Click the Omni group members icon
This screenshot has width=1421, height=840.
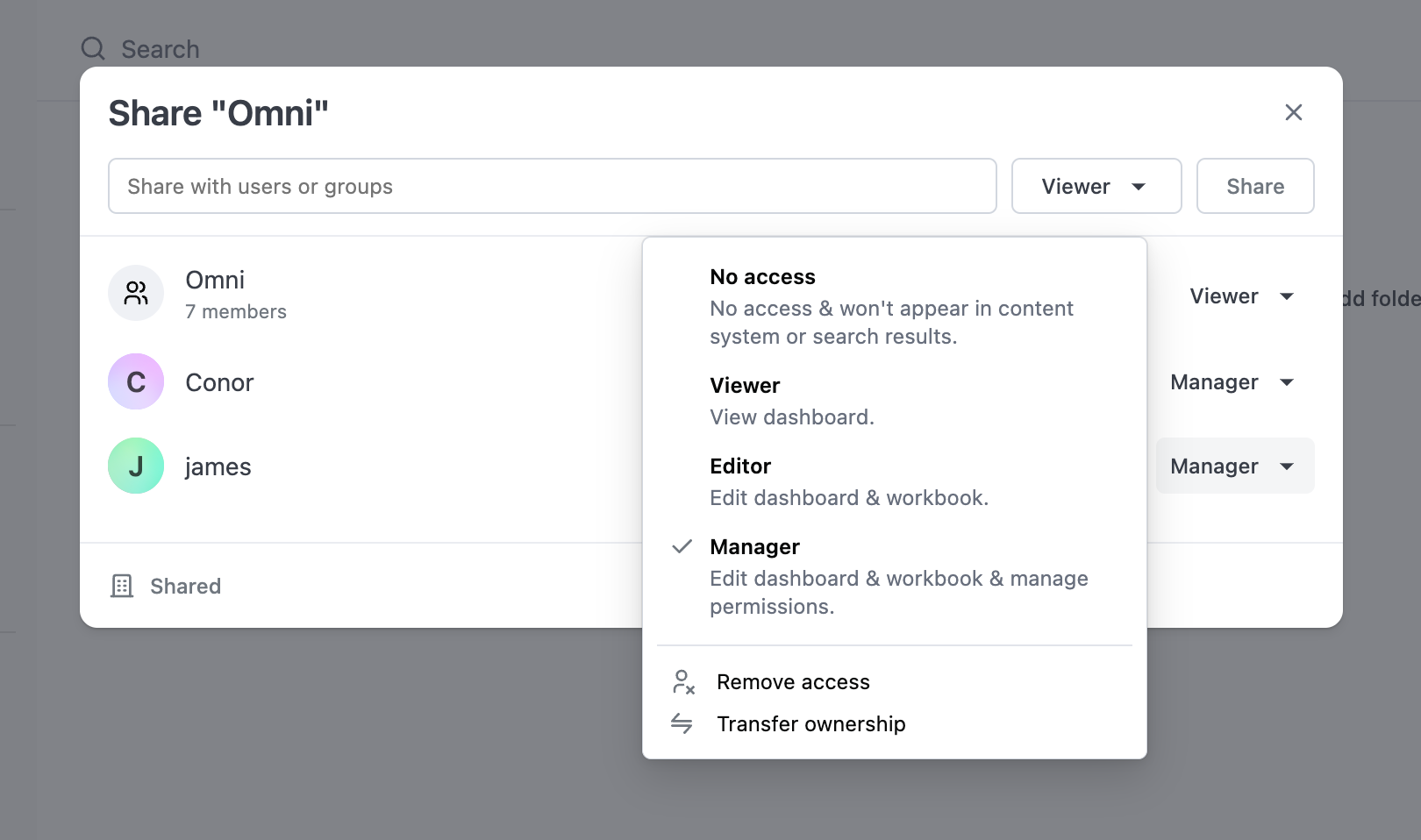click(x=136, y=293)
